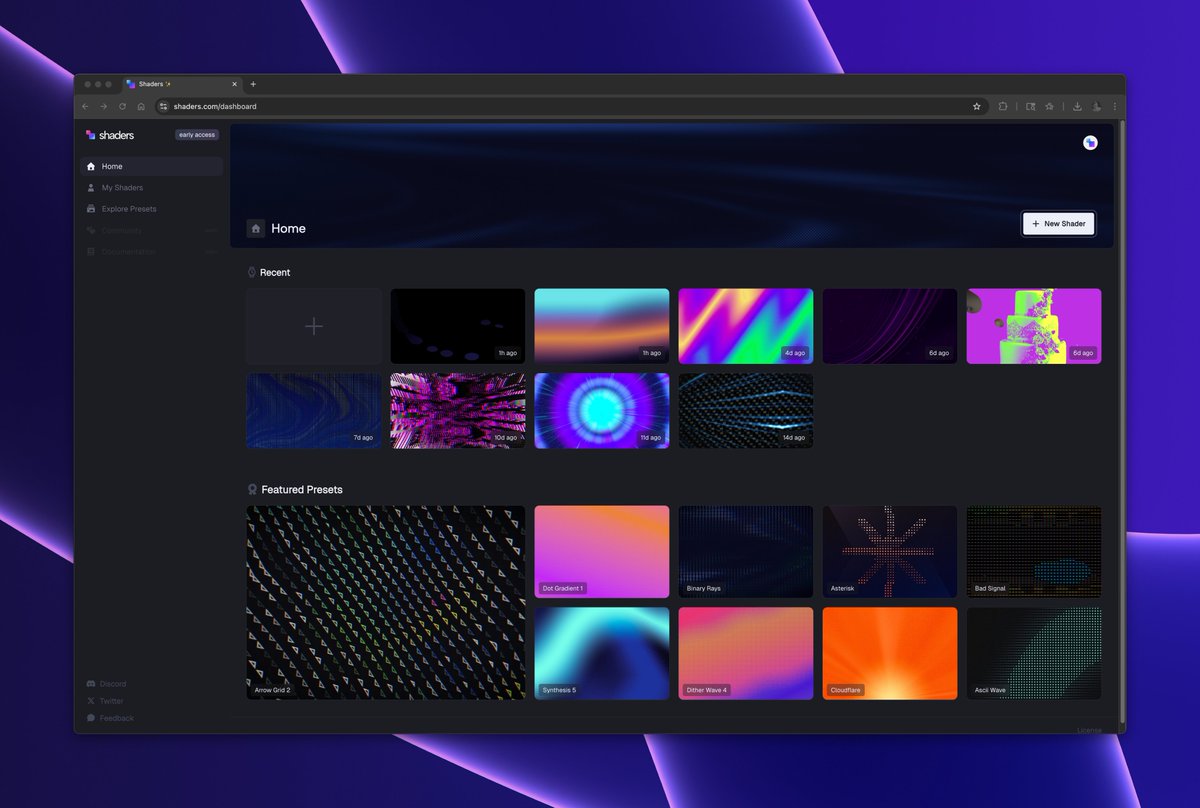1200x808 pixels.
Task: Click the Discord icon in sidebar
Action: tap(91, 684)
